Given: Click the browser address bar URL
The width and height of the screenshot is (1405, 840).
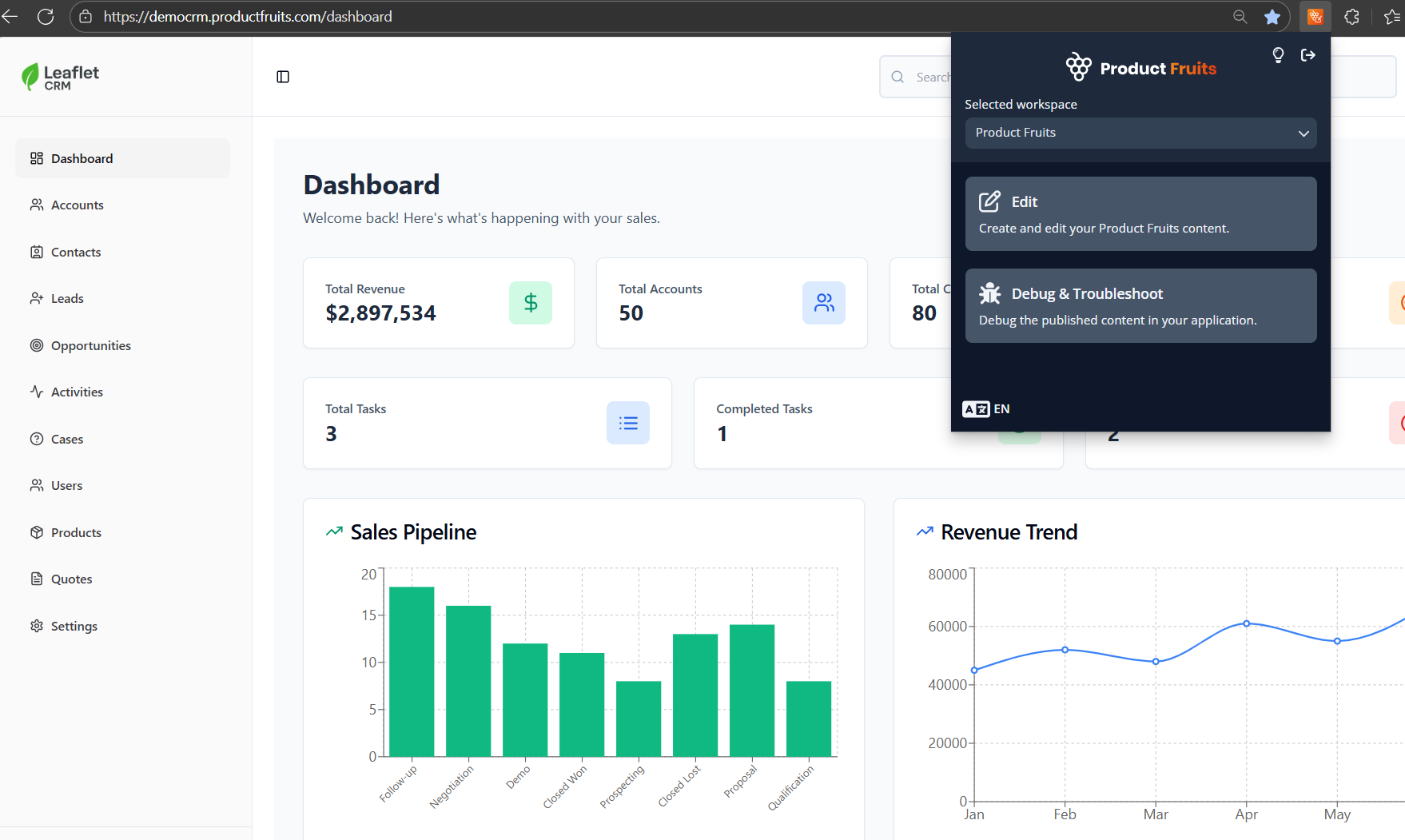Looking at the screenshot, I should click(x=248, y=17).
